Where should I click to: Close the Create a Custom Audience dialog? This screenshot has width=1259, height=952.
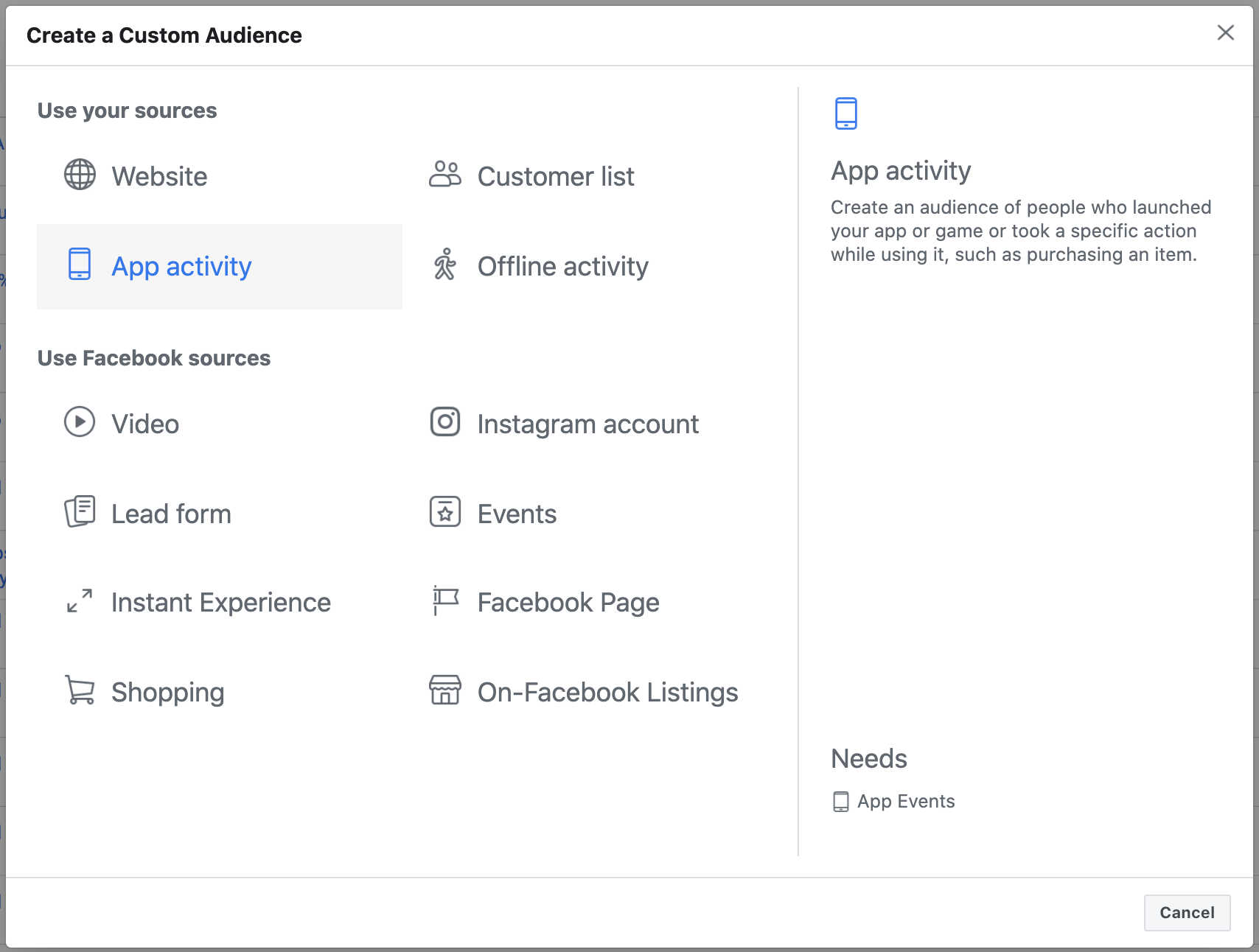1226,32
